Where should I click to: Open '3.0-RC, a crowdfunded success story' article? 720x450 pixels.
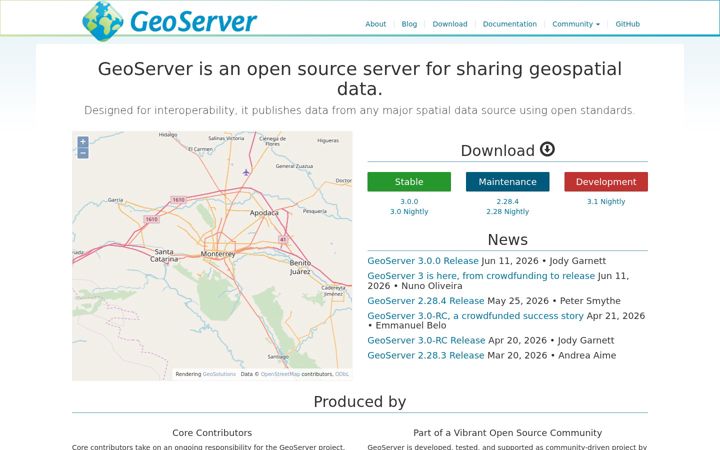475,315
